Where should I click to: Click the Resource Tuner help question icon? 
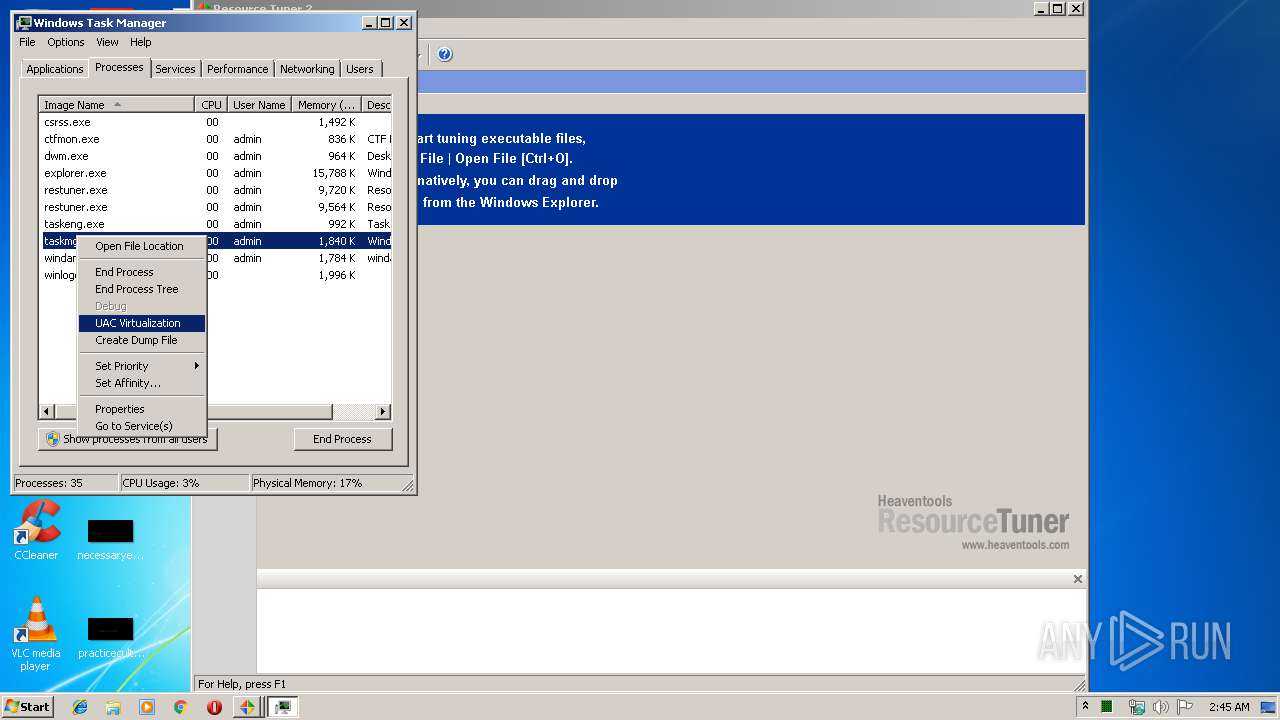pos(445,54)
